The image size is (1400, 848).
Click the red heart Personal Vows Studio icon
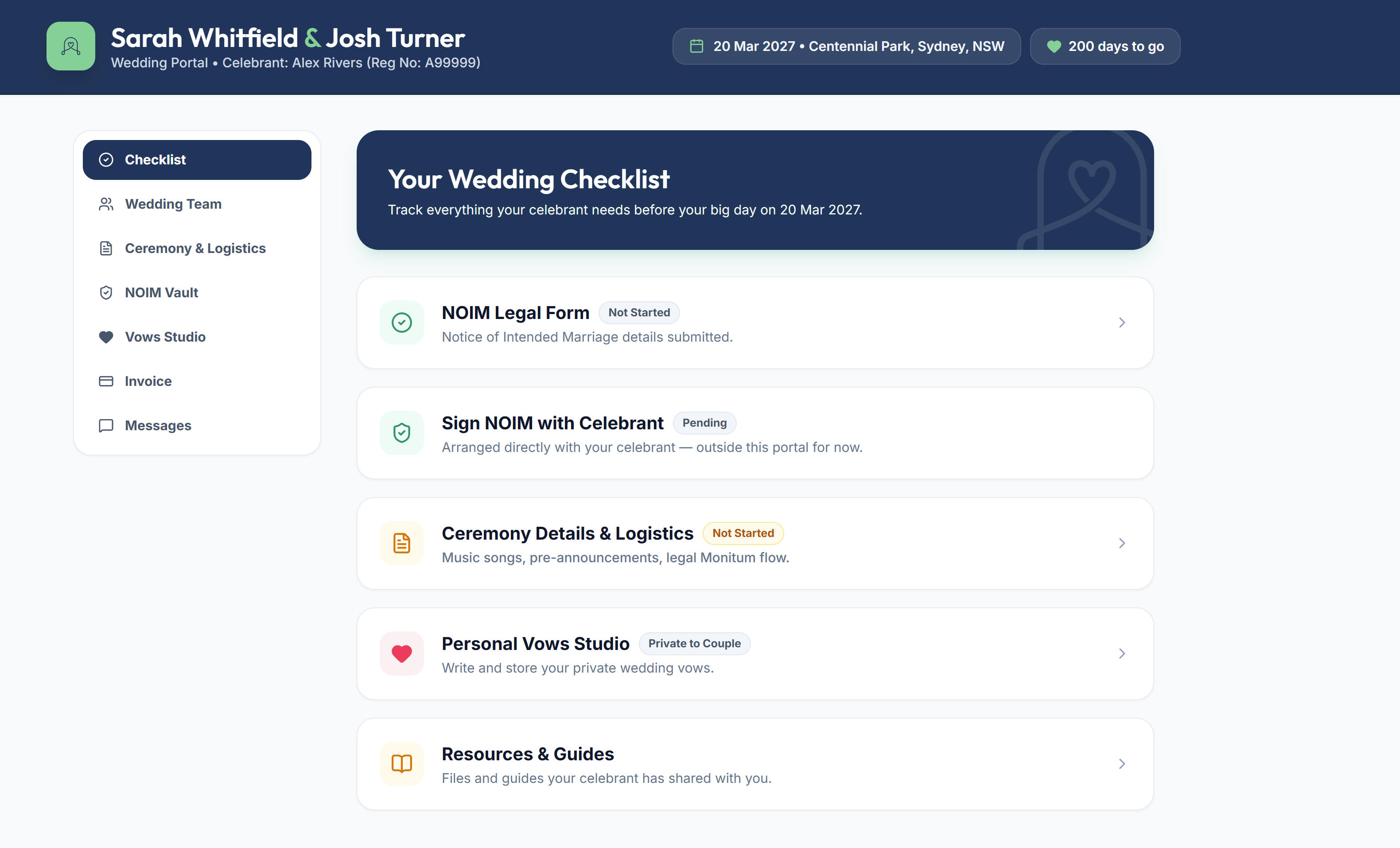pyautogui.click(x=402, y=654)
